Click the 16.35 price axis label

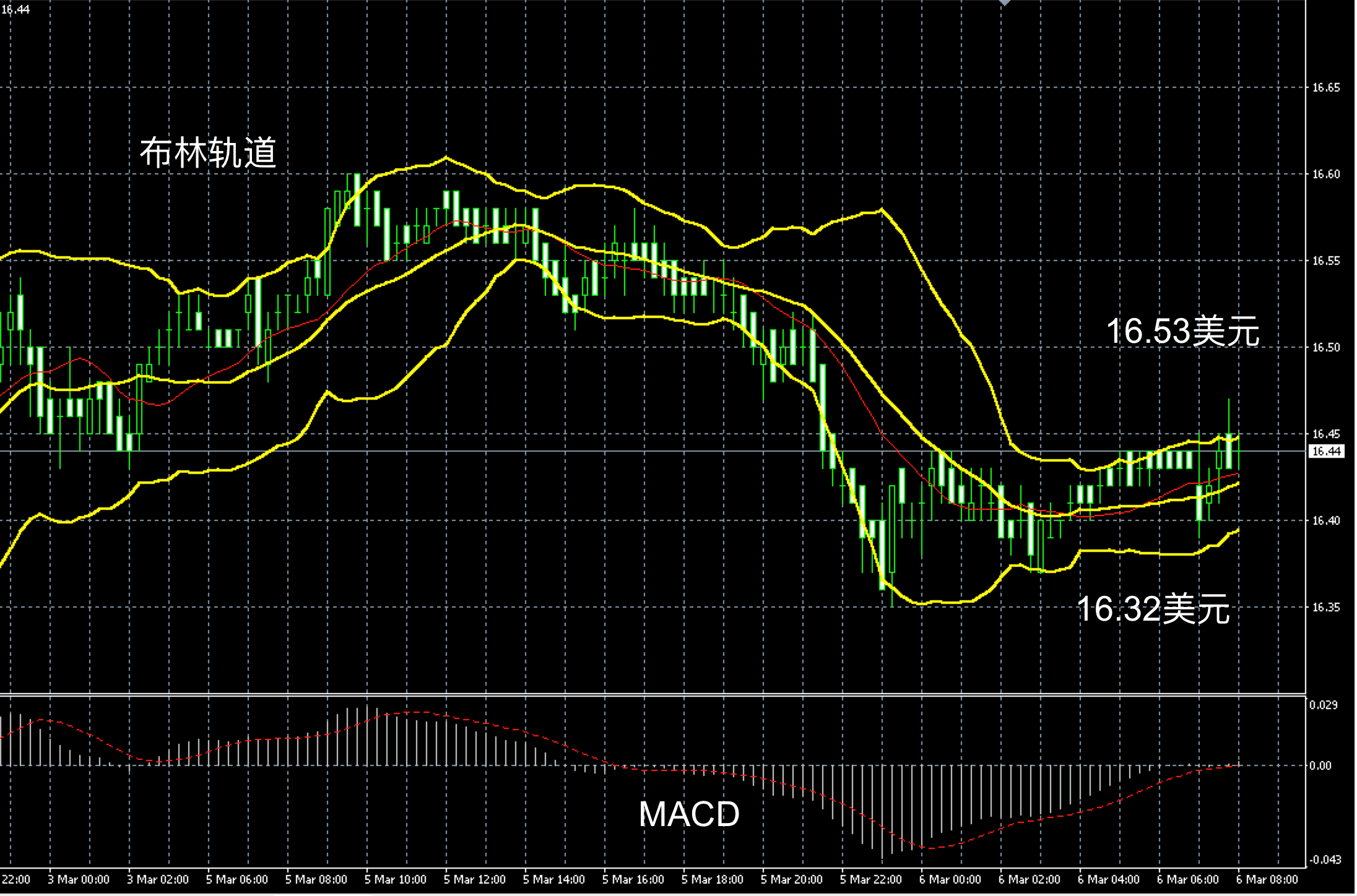1326,607
